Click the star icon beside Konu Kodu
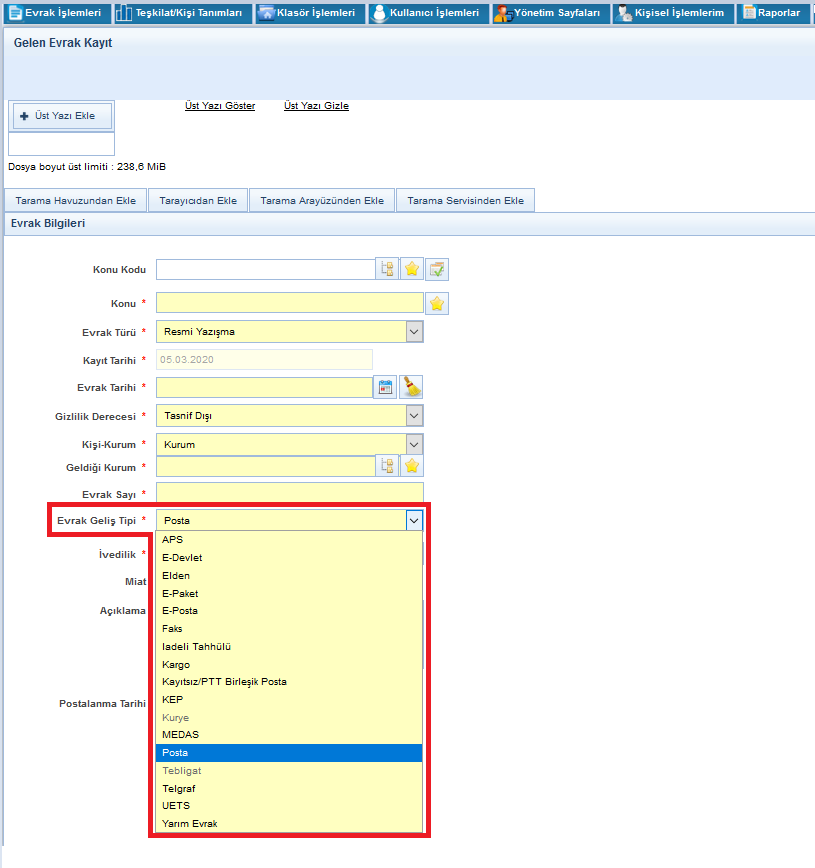 pos(411,269)
